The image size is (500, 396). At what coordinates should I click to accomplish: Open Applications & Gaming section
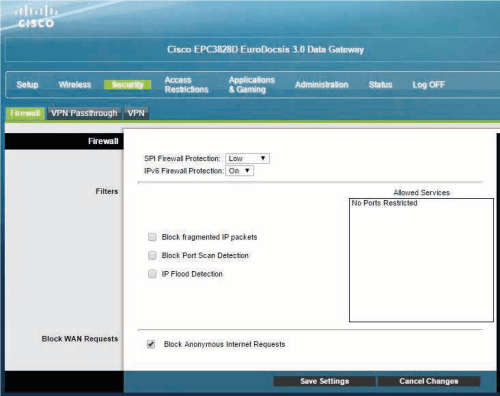(x=252, y=85)
